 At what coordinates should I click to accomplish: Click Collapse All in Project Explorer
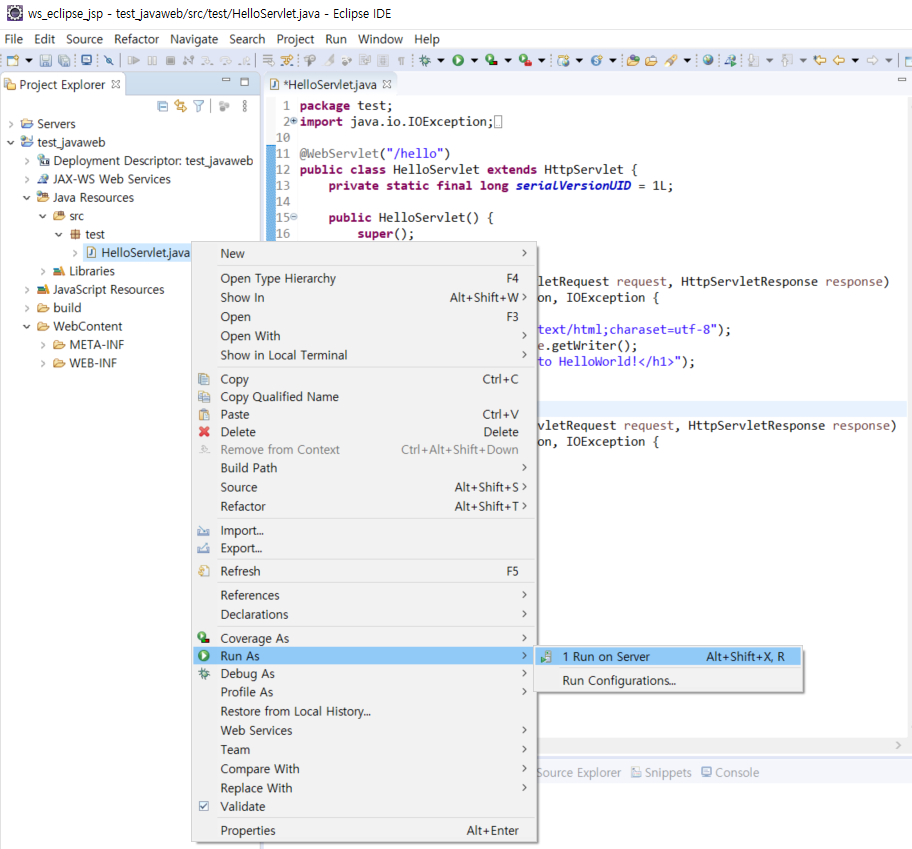163,106
